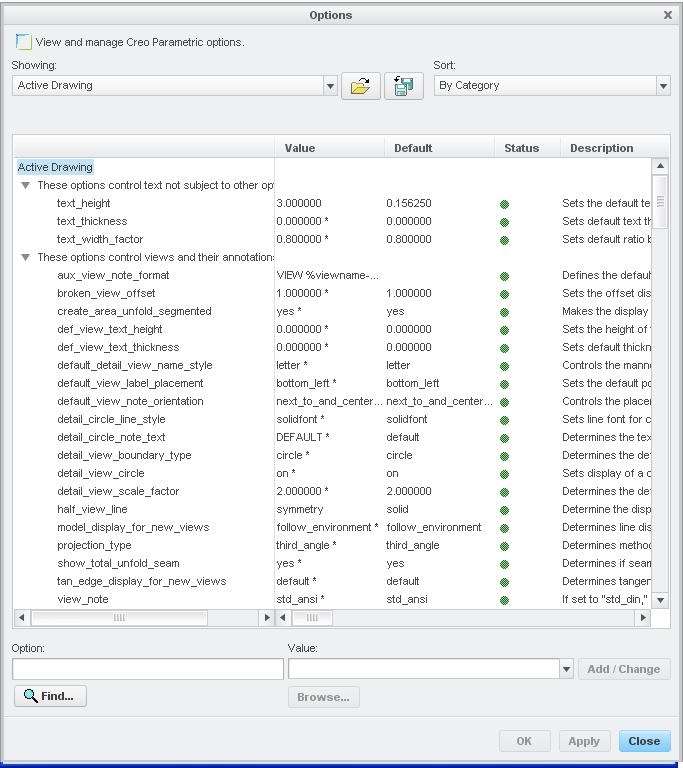Select the half_view_line option

(92, 509)
